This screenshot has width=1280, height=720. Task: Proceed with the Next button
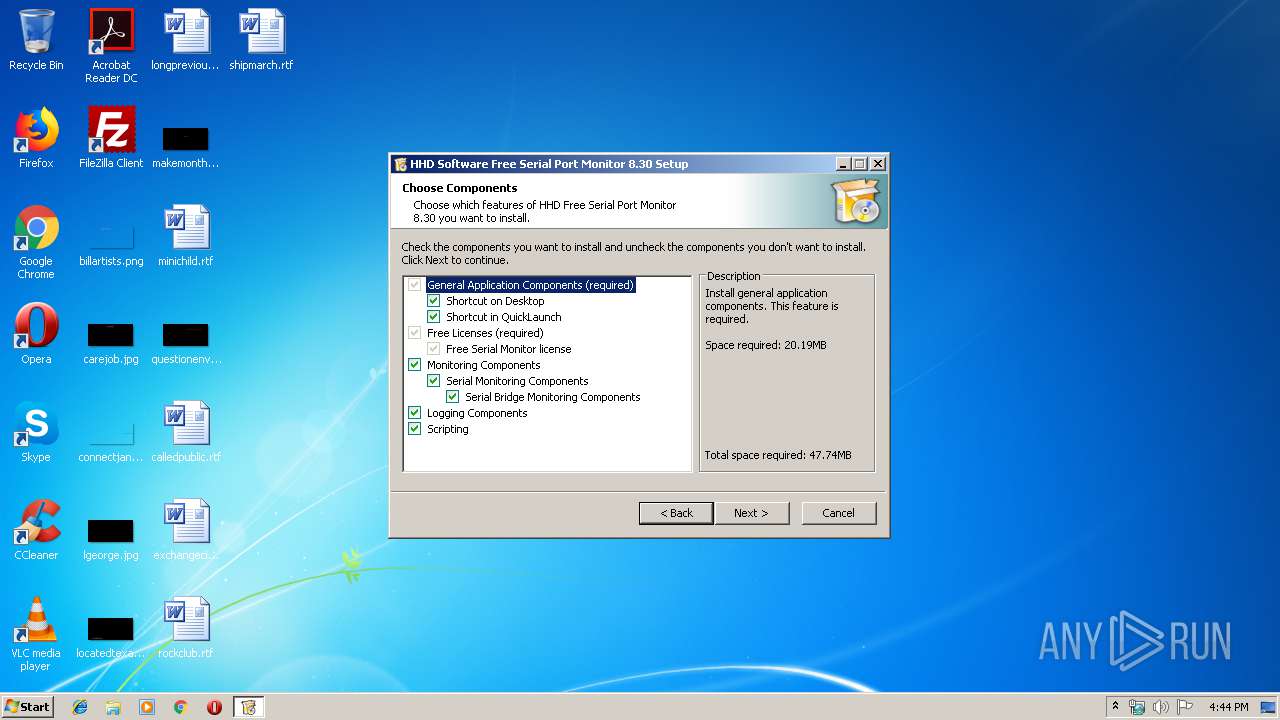[751, 513]
